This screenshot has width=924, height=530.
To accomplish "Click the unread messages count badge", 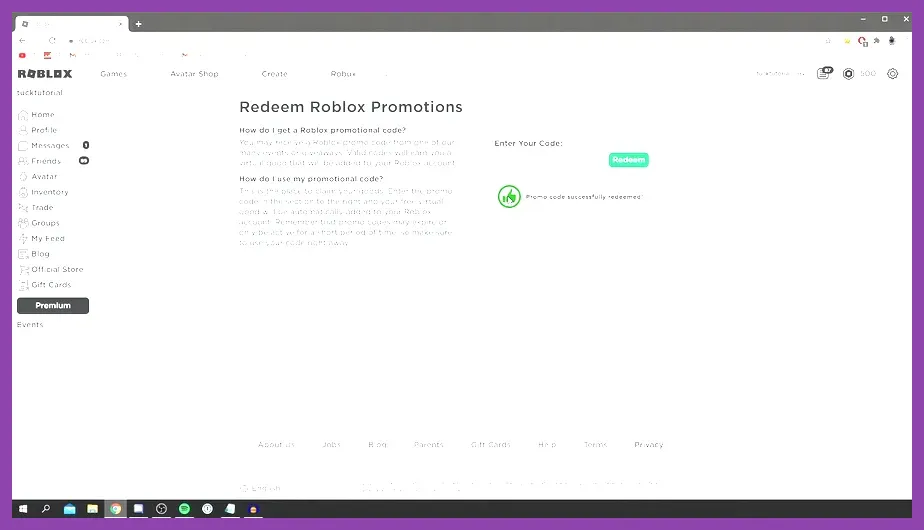I will (86, 145).
